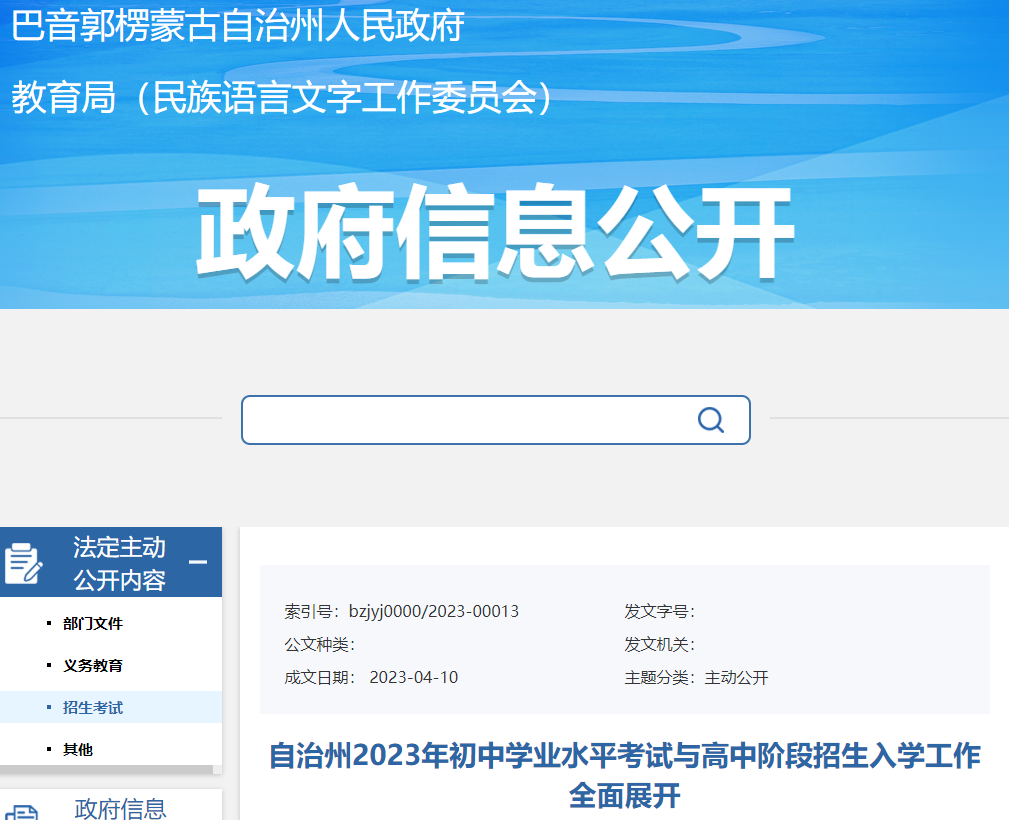Image resolution: width=1009 pixels, height=820 pixels.
Task: Go to 其他 category in sidebar
Action: point(78,749)
